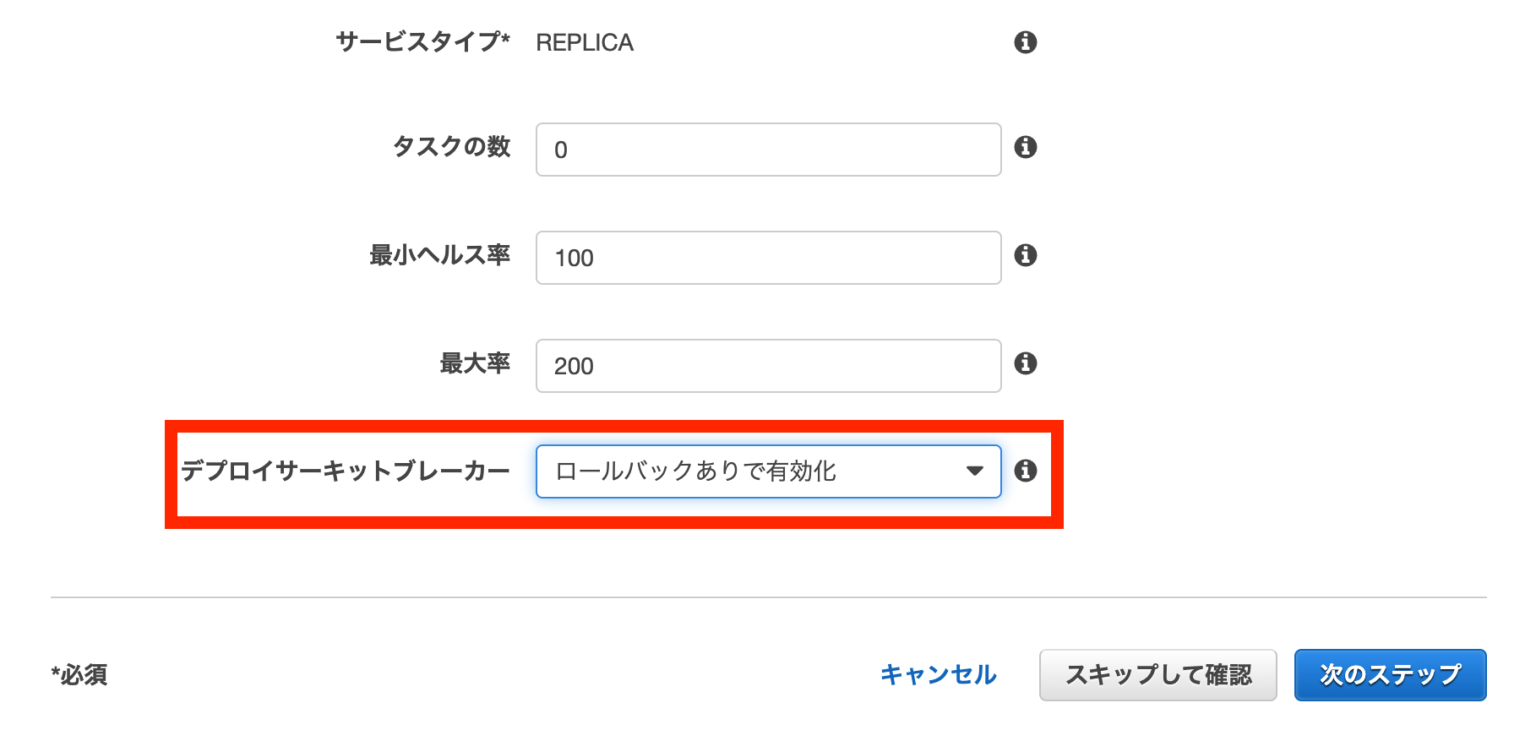Click the タスクの数 input containing 0

pyautogui.click(x=768, y=148)
